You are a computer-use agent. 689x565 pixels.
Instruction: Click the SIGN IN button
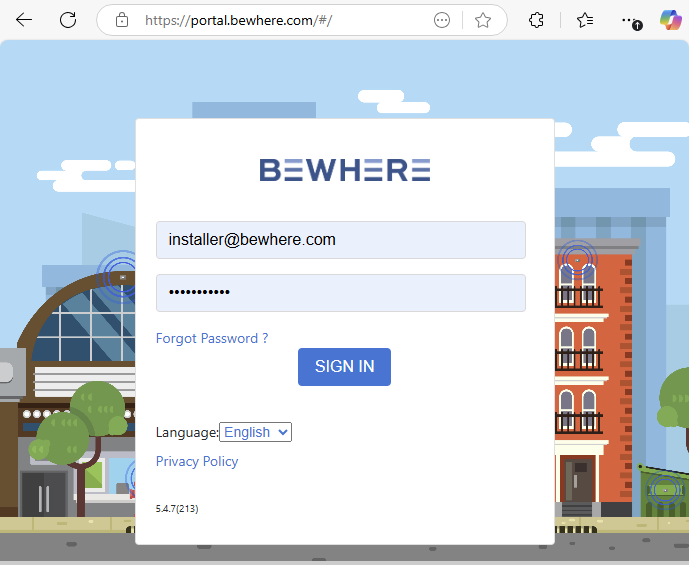[344, 367]
